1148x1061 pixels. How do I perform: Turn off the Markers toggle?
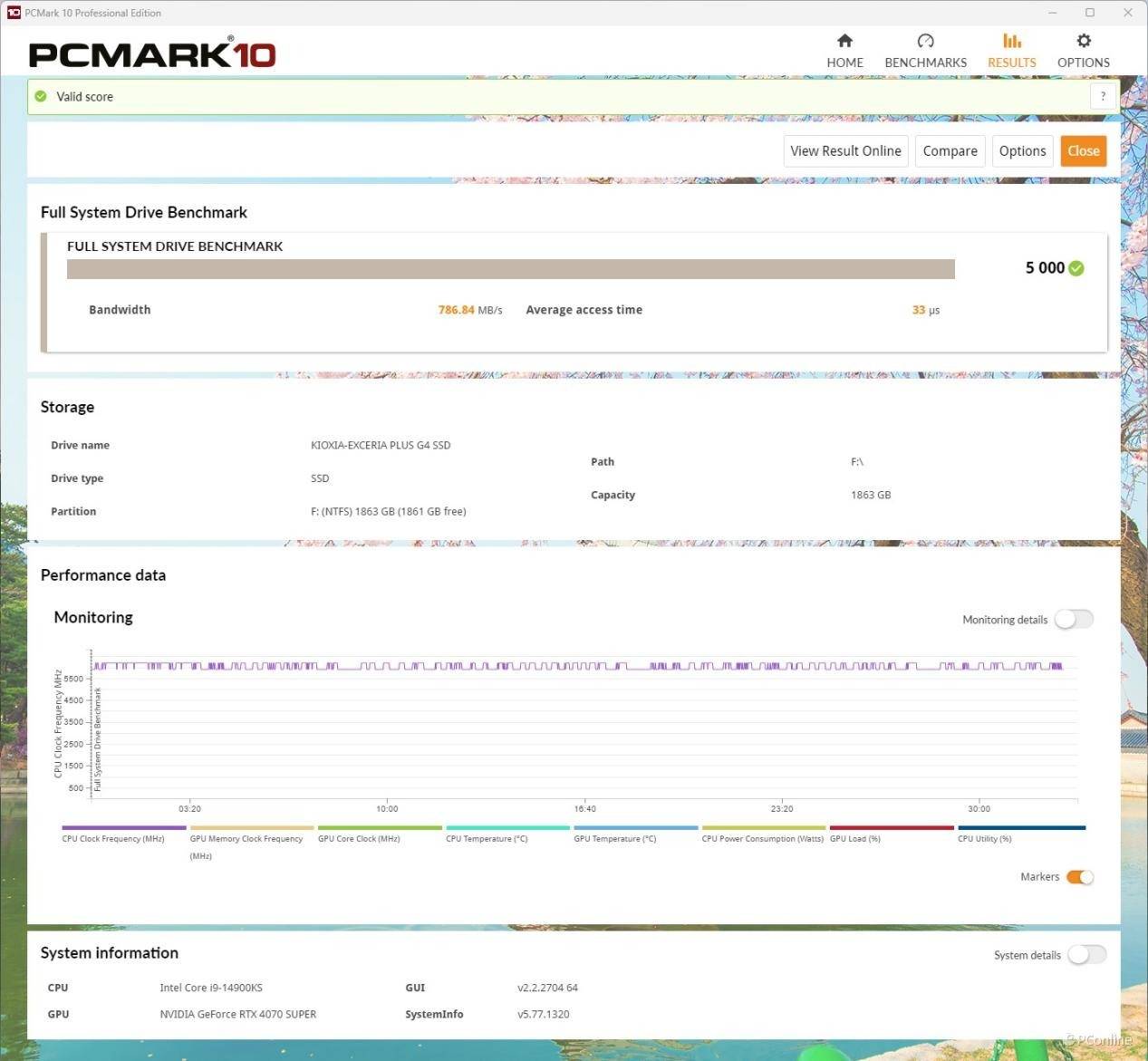click(1080, 877)
